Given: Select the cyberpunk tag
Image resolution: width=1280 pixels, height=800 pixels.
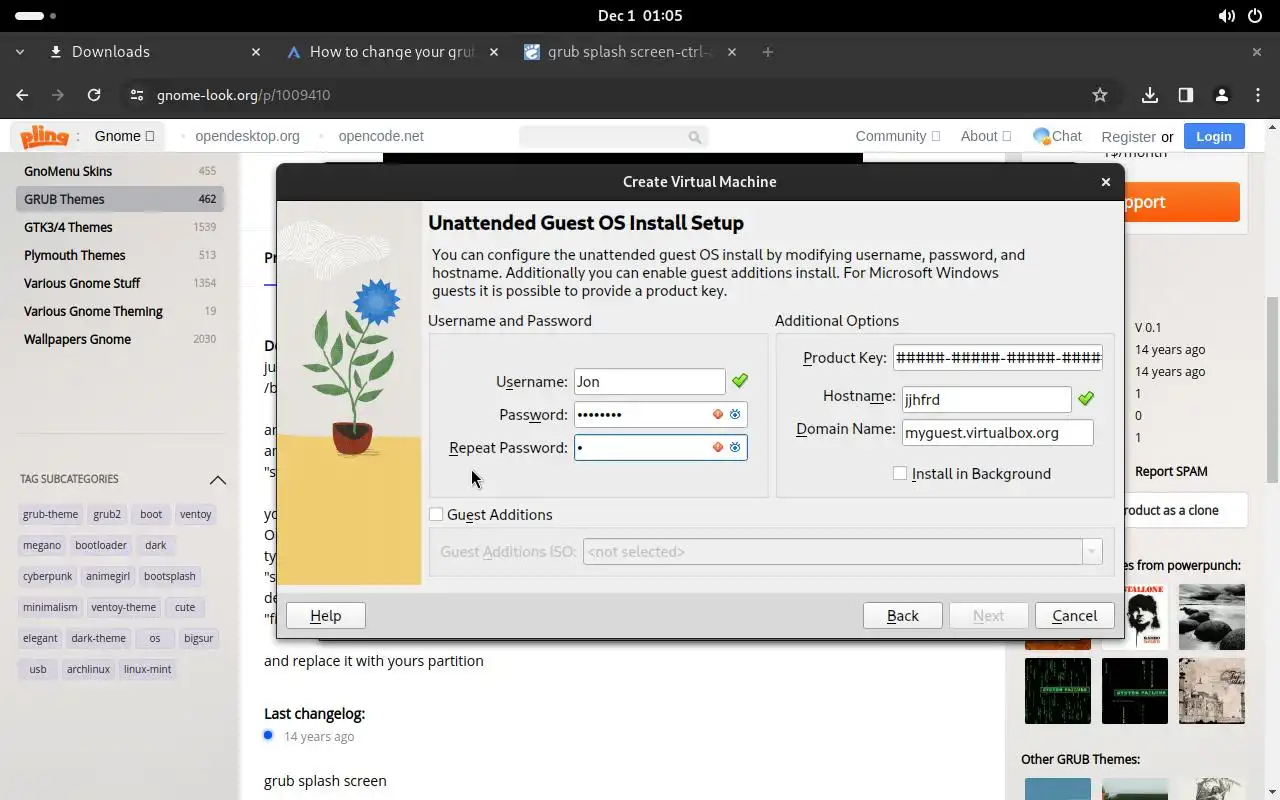Looking at the screenshot, I should coord(48,576).
